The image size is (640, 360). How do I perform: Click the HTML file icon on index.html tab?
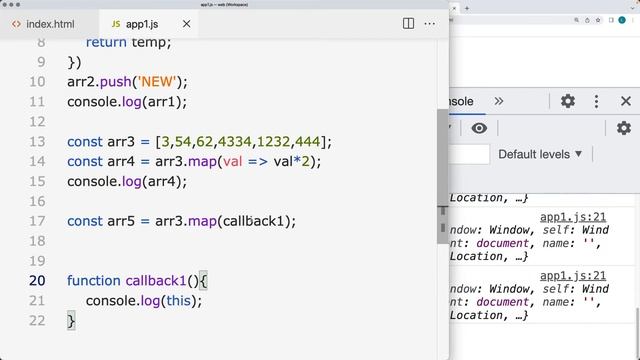(16, 24)
